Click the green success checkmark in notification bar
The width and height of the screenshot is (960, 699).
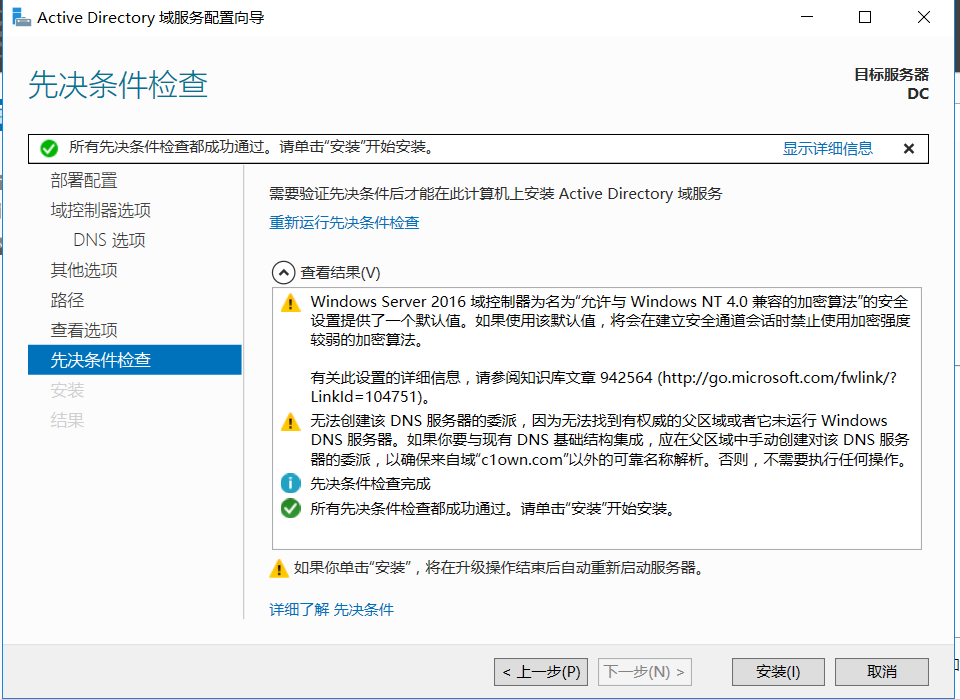[48, 148]
